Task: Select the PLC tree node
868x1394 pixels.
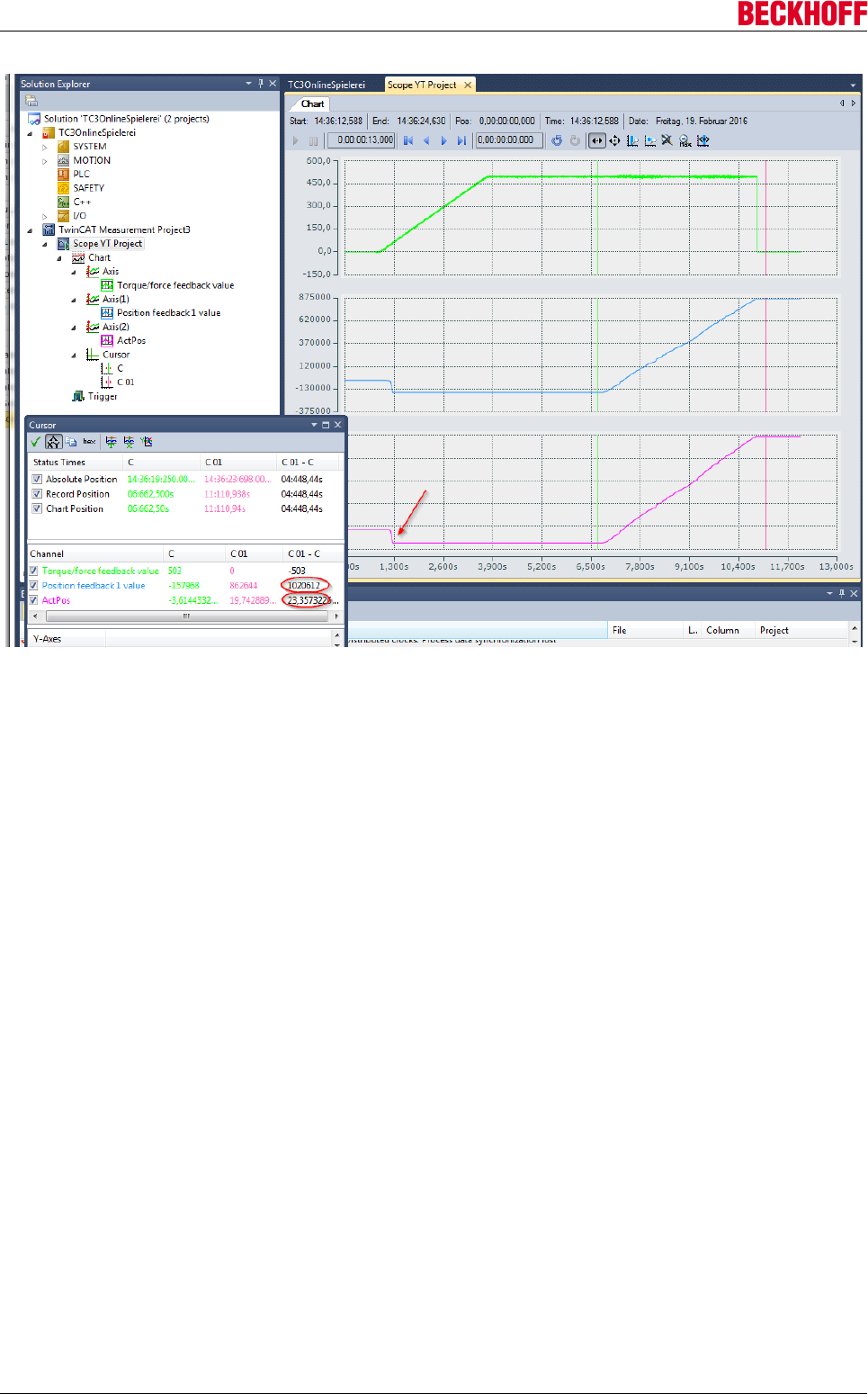Action: (x=81, y=175)
